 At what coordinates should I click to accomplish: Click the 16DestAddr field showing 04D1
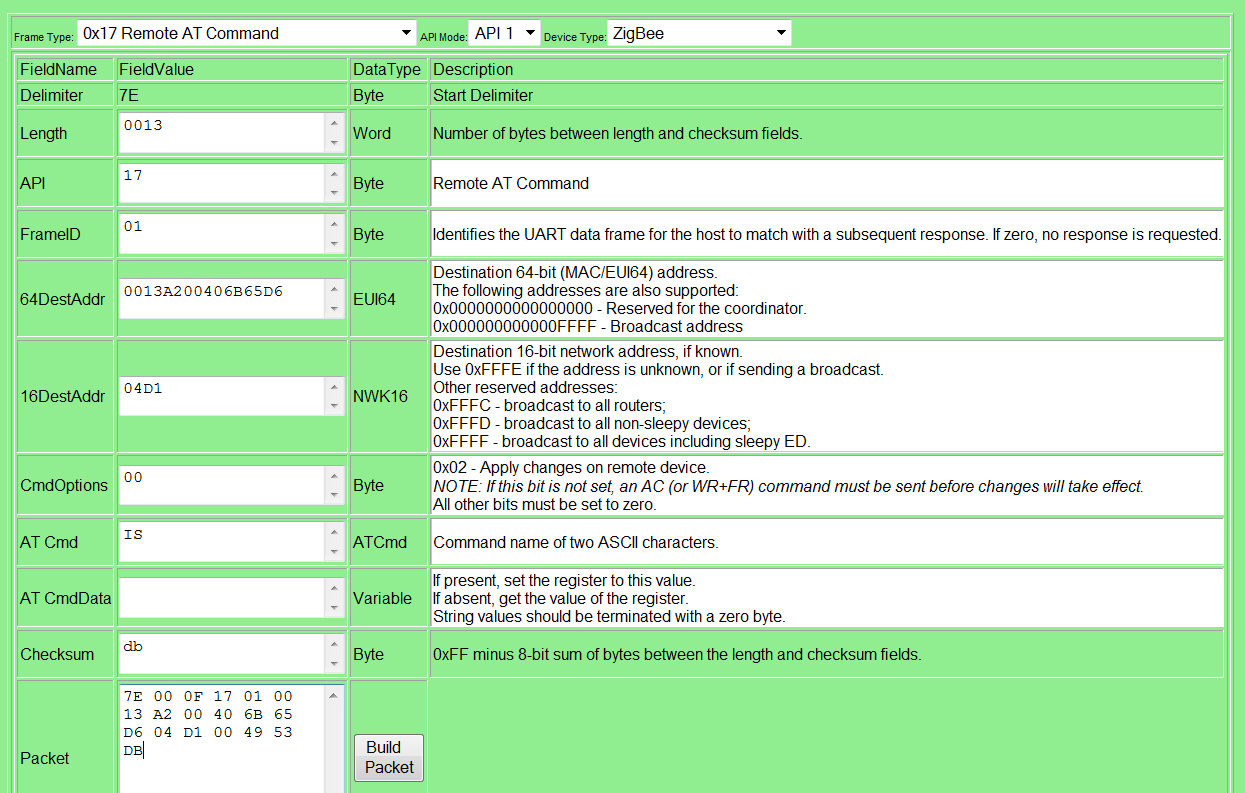tap(220, 396)
